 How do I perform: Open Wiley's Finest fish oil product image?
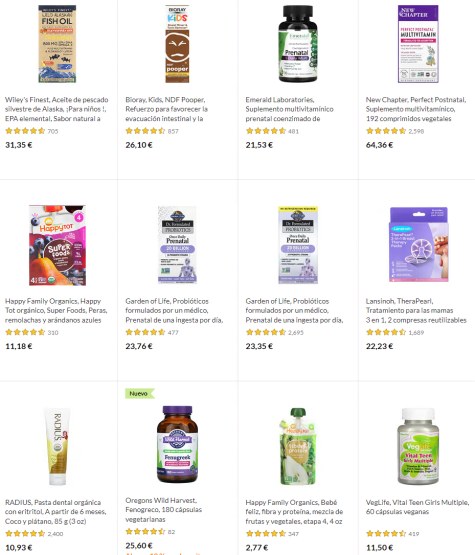click(57, 44)
